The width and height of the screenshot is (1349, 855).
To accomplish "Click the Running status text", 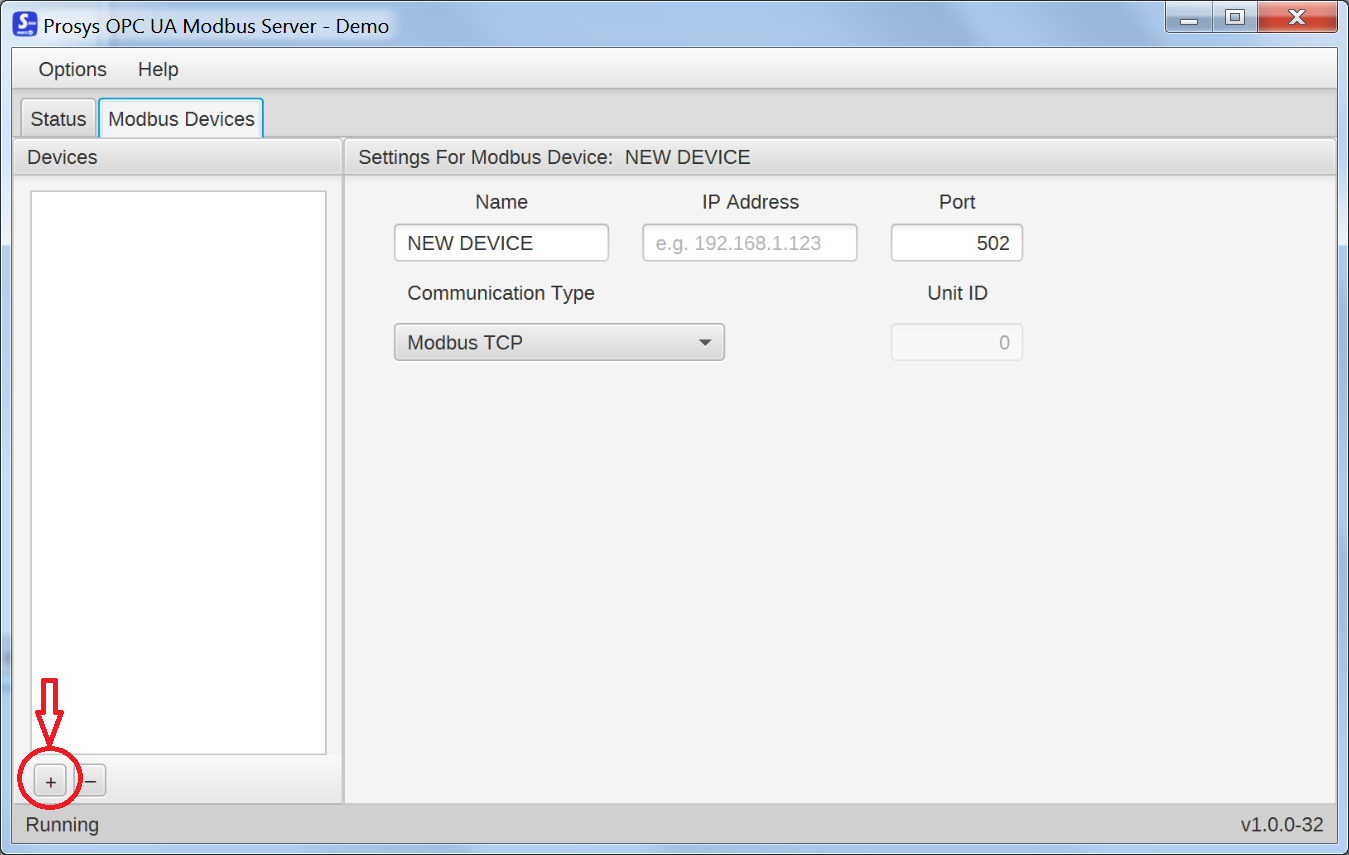I will (62, 825).
